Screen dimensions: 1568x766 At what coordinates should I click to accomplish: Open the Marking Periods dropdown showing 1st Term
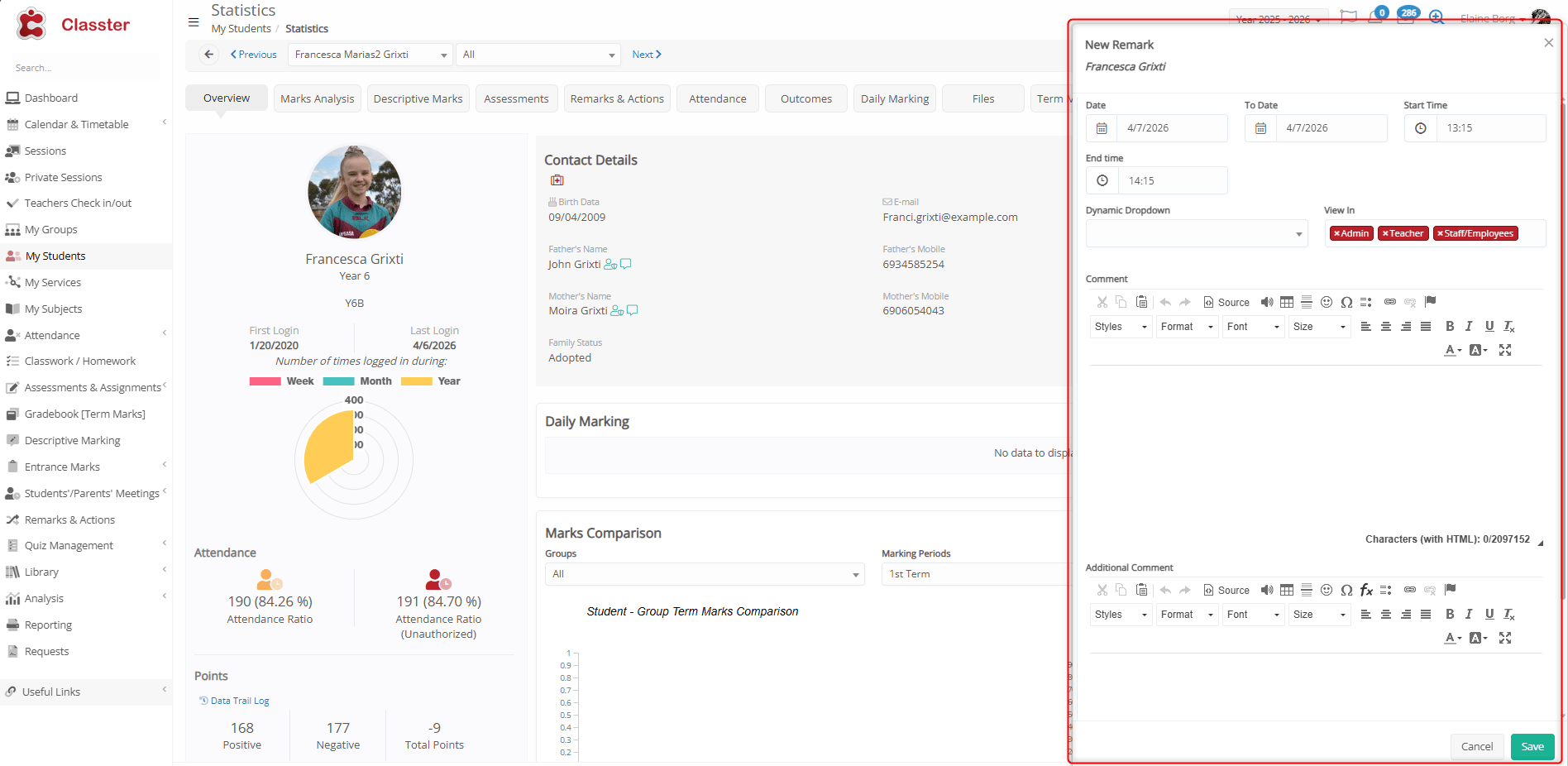click(x=976, y=574)
